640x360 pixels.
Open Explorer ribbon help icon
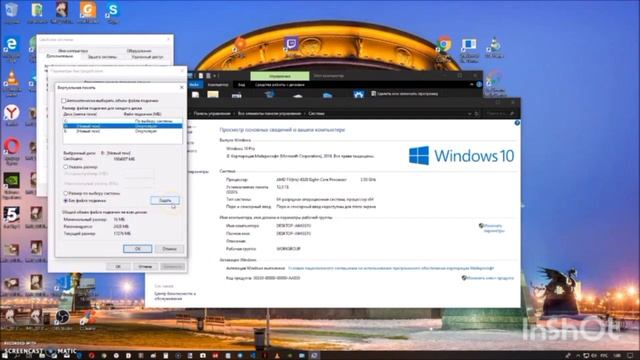pyautogui.click(x=479, y=84)
